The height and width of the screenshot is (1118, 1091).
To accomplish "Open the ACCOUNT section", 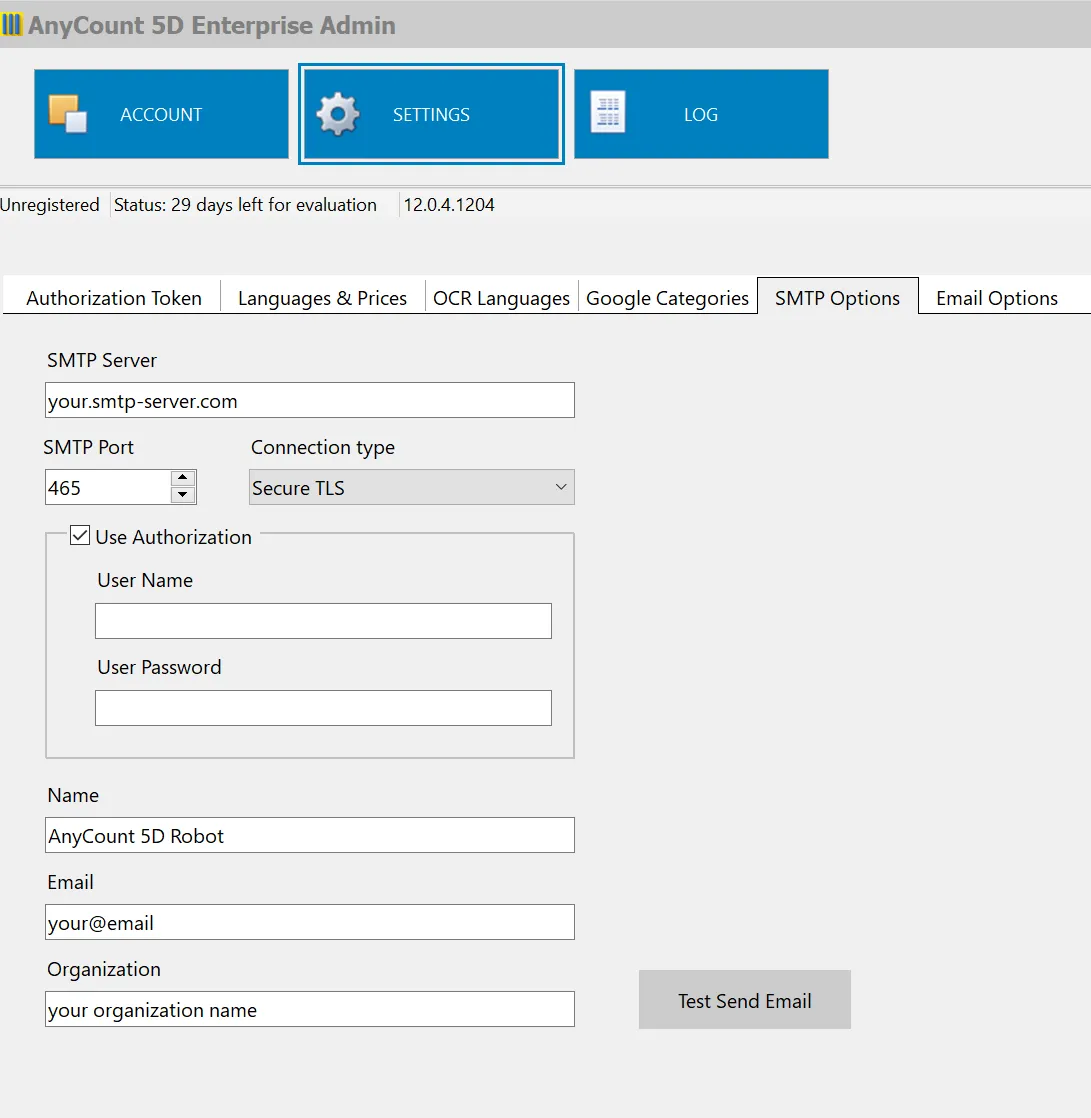I will coord(161,114).
